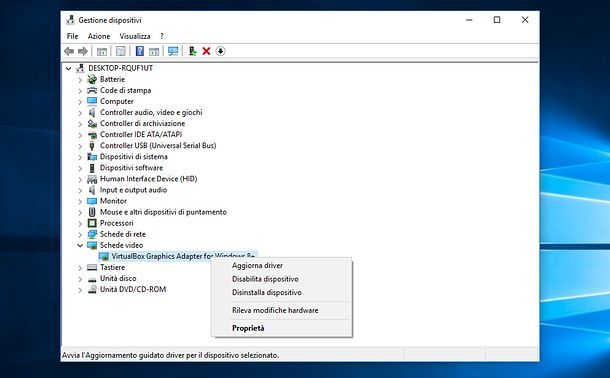Click the Processori chip icon

(x=92, y=223)
